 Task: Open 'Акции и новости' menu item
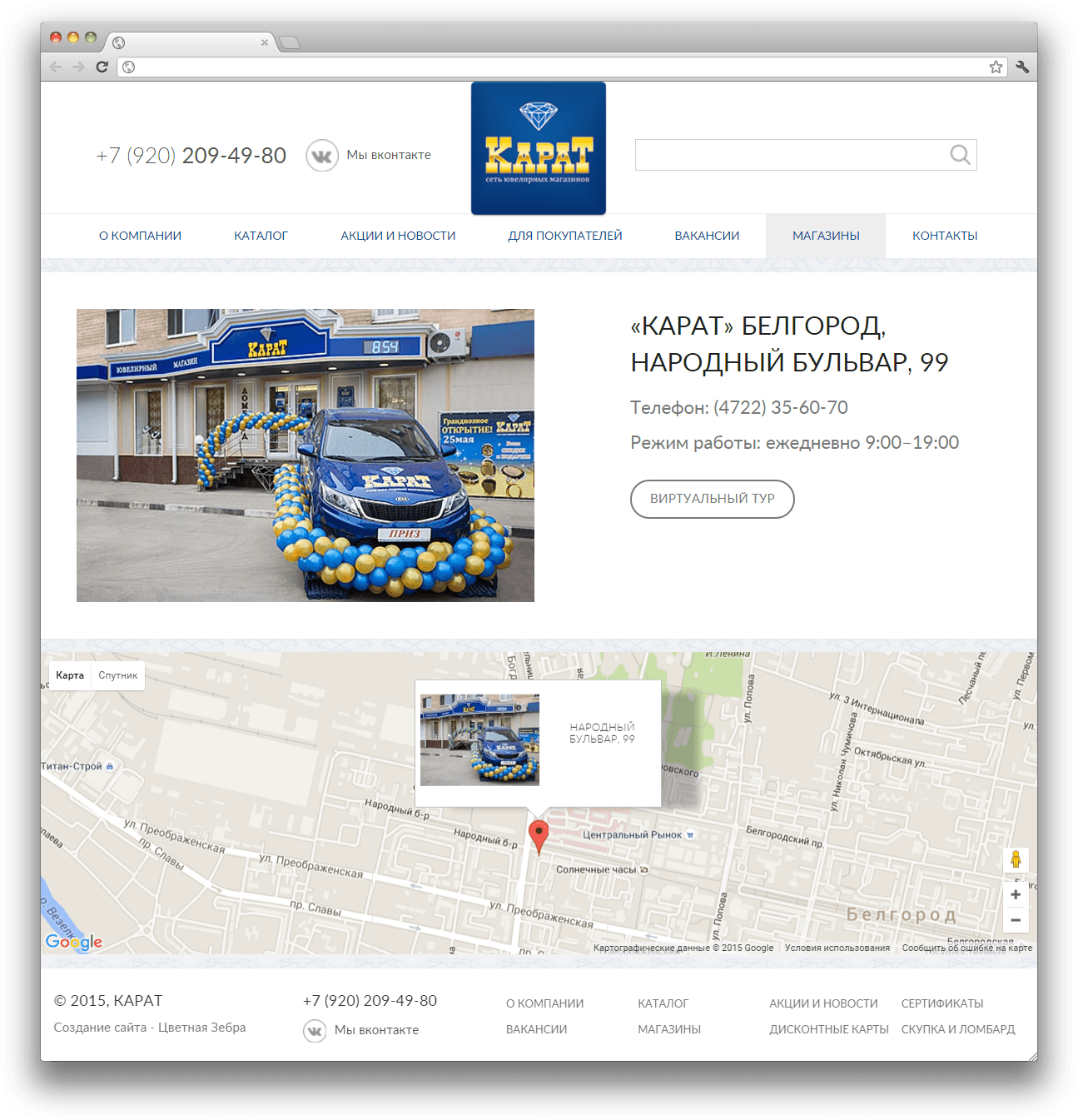(398, 236)
